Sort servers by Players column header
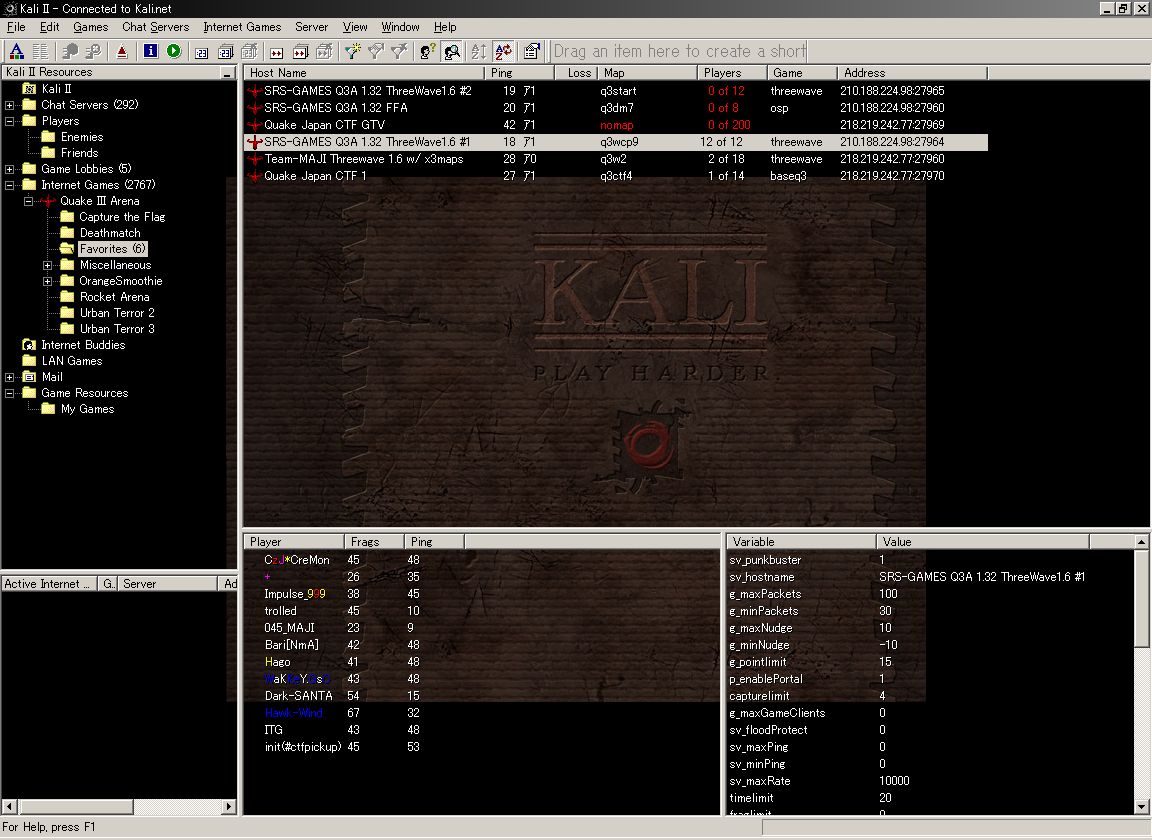 tap(732, 73)
